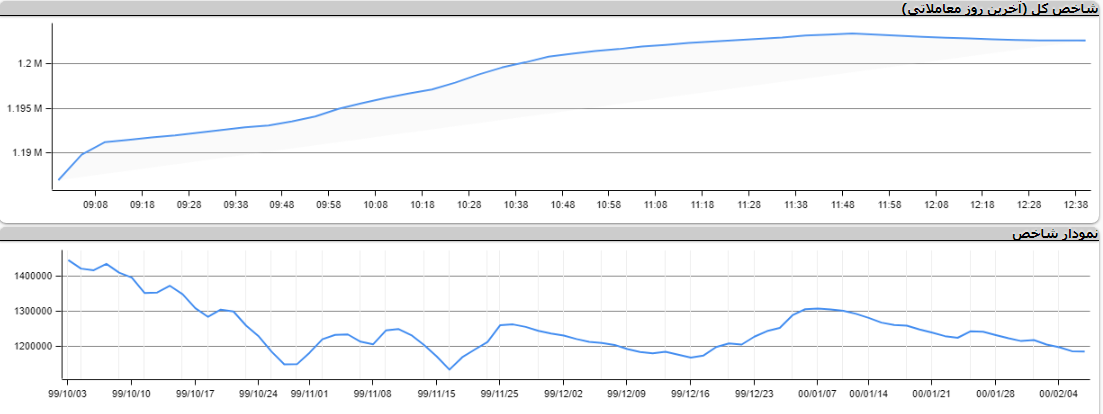Select the 12:38 time label
Viewport: 1103px width, 414px height.
point(1076,204)
